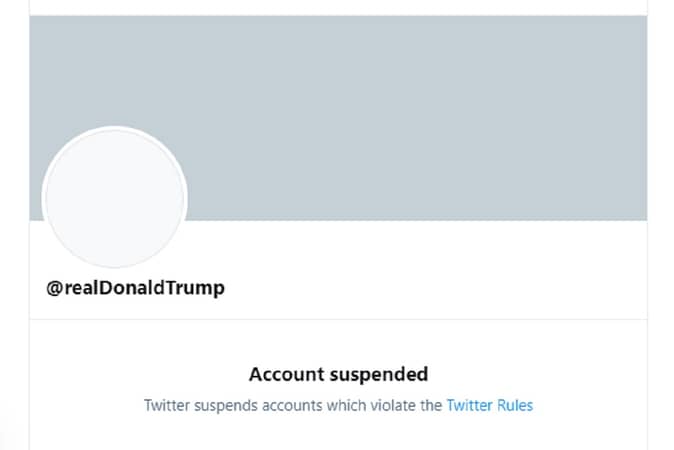Click the empty area right of the handle

[x=430, y=288]
